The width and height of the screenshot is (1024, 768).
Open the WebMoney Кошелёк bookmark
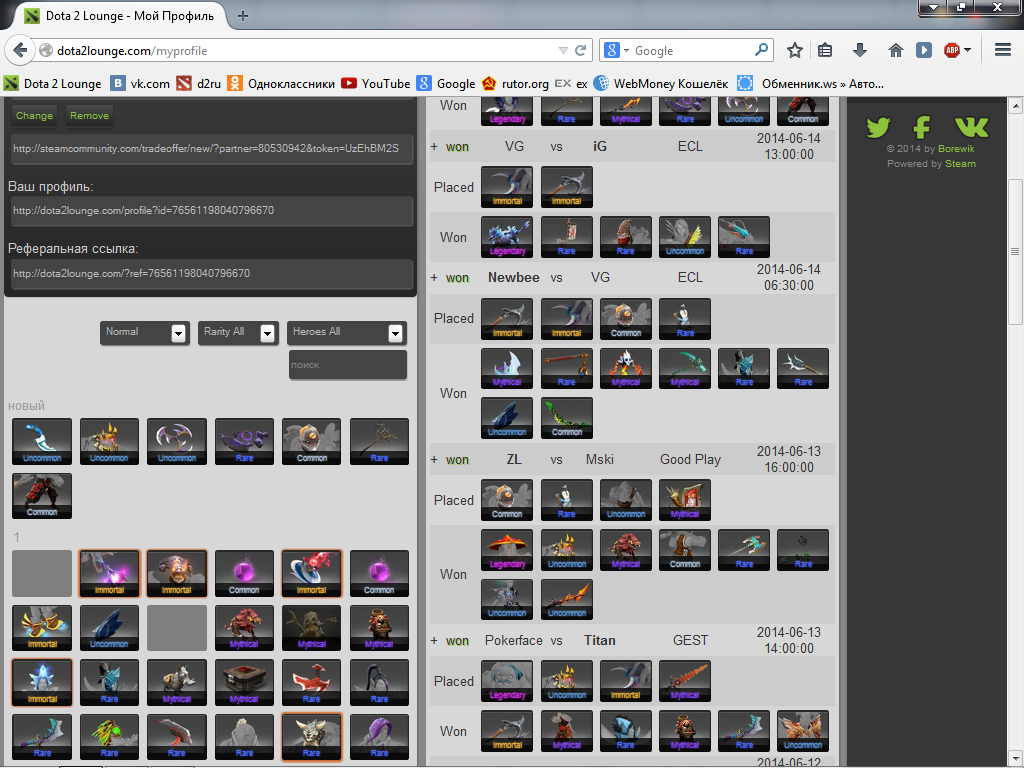(661, 84)
